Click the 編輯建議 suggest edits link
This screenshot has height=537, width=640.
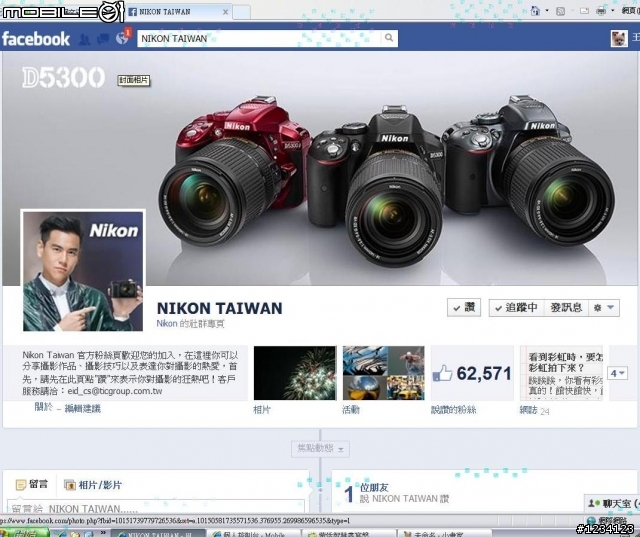tap(82, 408)
